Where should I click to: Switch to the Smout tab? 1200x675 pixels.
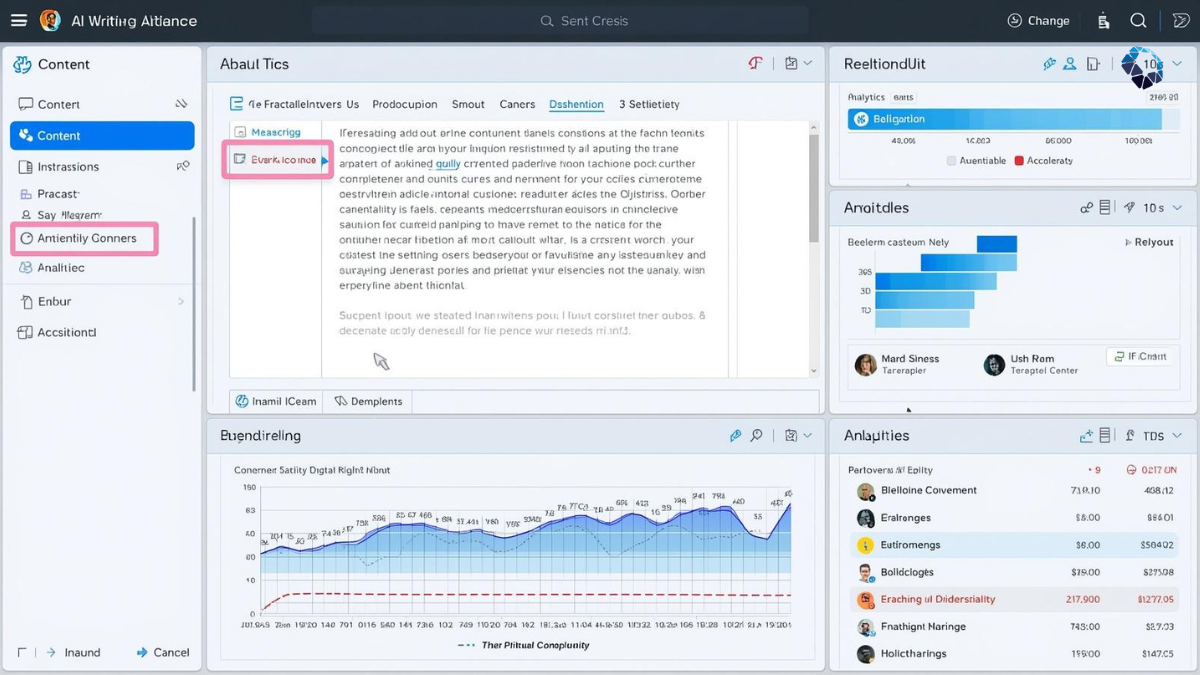tap(468, 104)
